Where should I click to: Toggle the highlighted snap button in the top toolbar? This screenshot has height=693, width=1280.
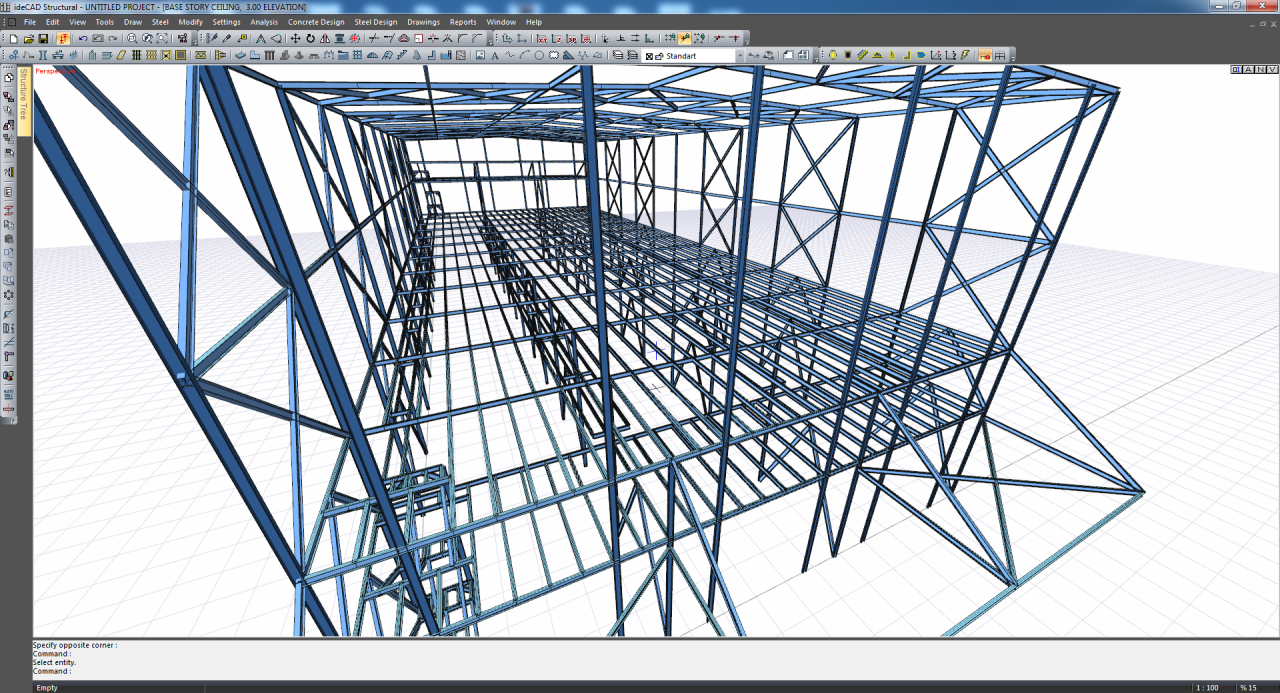[684, 38]
